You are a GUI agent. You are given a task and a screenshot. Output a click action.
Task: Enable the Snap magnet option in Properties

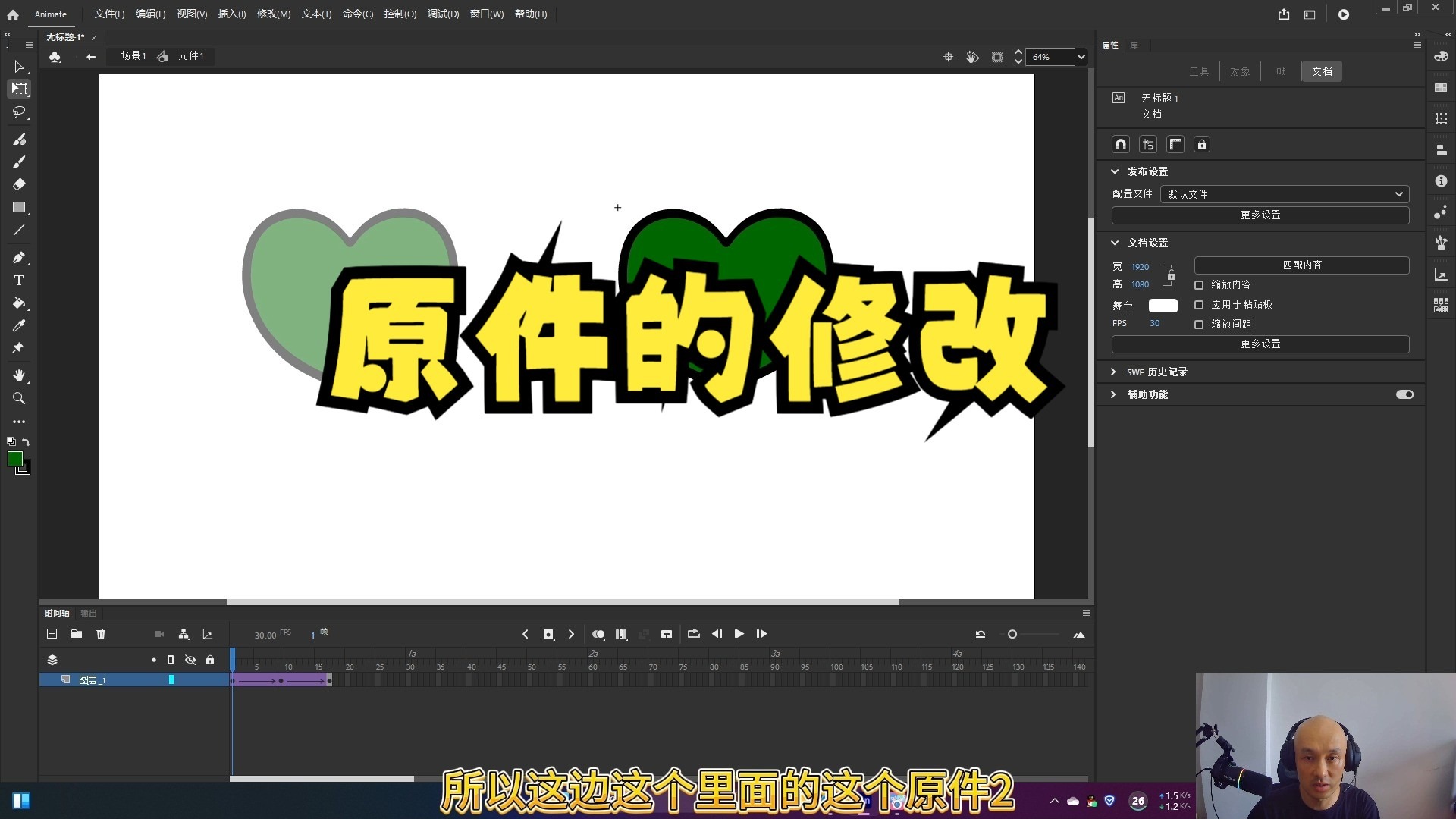coord(1120,144)
